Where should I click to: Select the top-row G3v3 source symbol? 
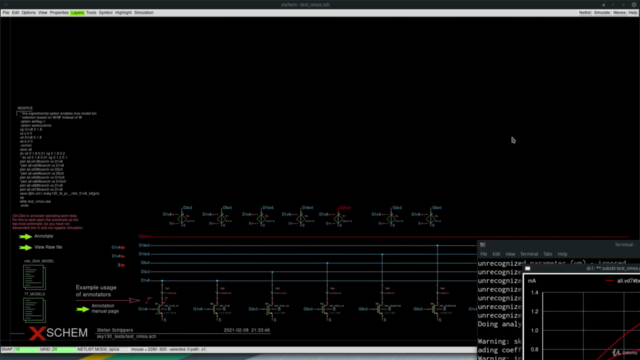pyautogui.click(x=391, y=219)
